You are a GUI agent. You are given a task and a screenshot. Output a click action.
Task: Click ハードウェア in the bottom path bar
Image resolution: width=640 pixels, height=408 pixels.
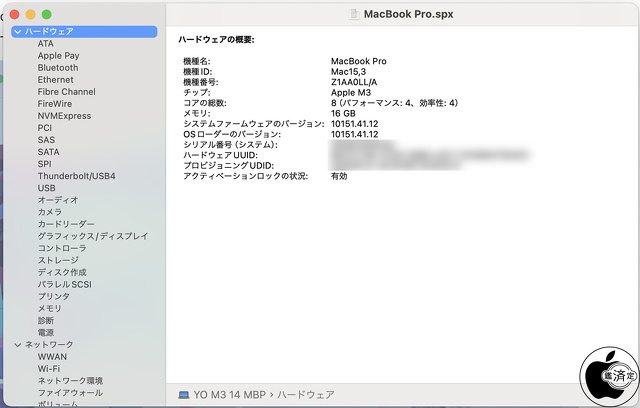click(306, 395)
